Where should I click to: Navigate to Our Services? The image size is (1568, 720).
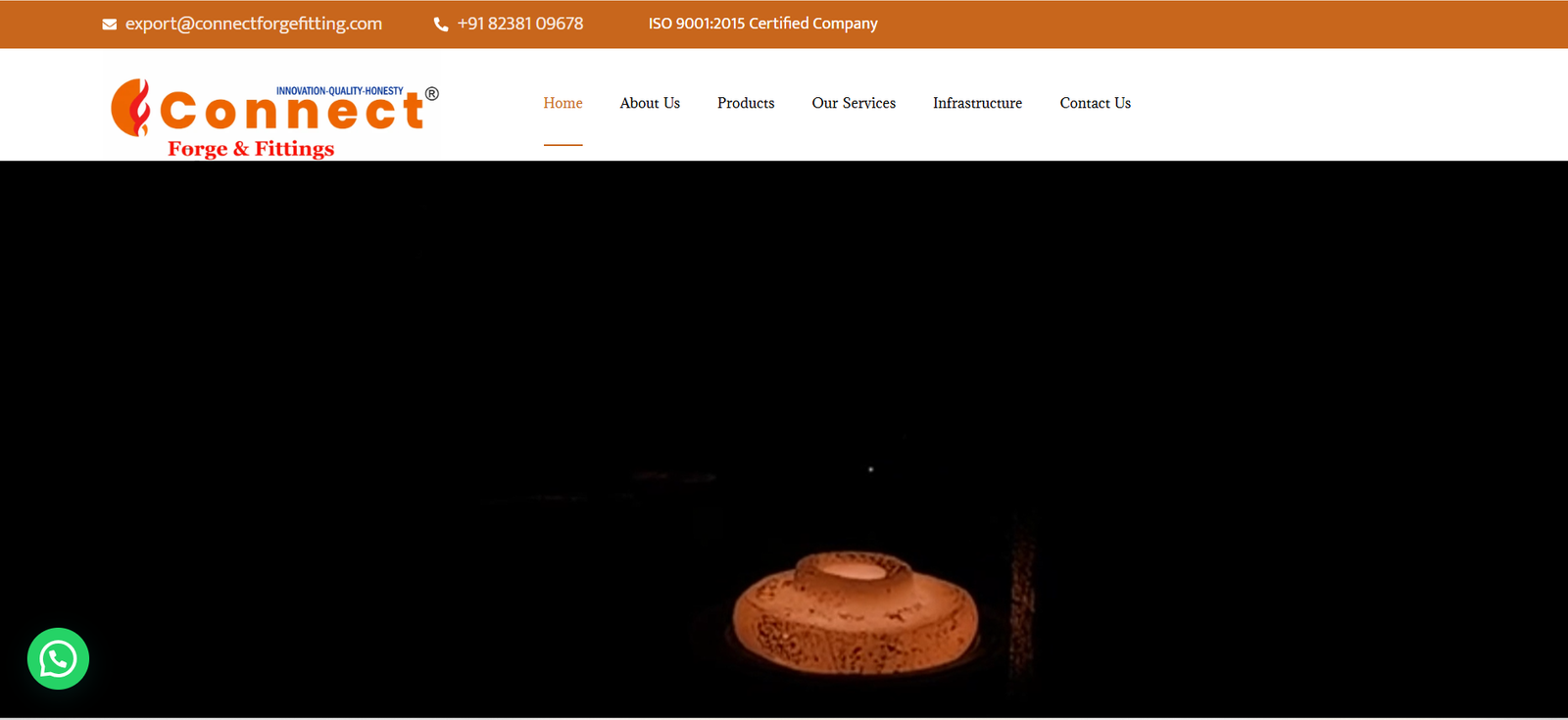(854, 103)
